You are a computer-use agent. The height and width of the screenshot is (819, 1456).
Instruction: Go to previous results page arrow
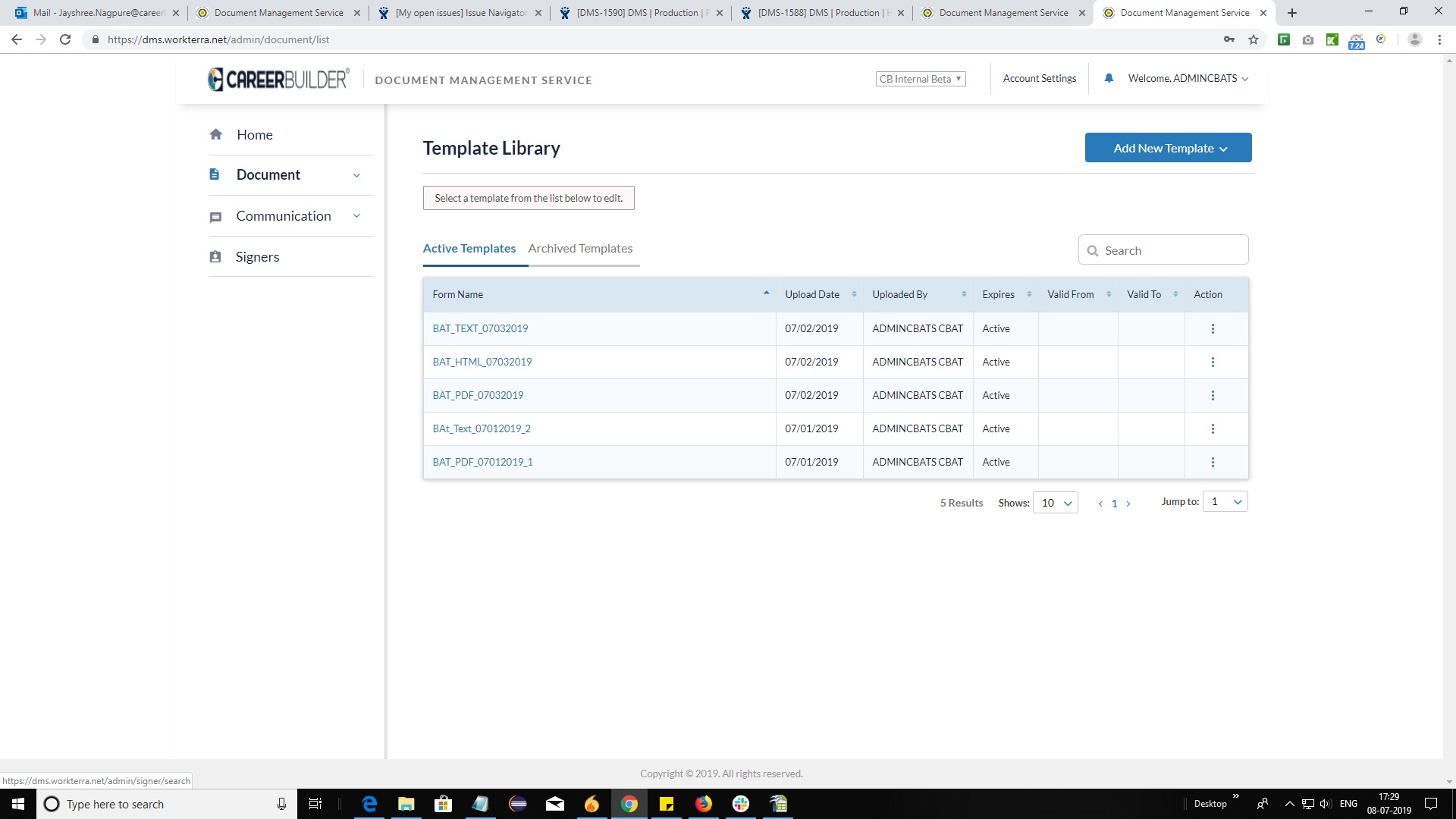1100,504
